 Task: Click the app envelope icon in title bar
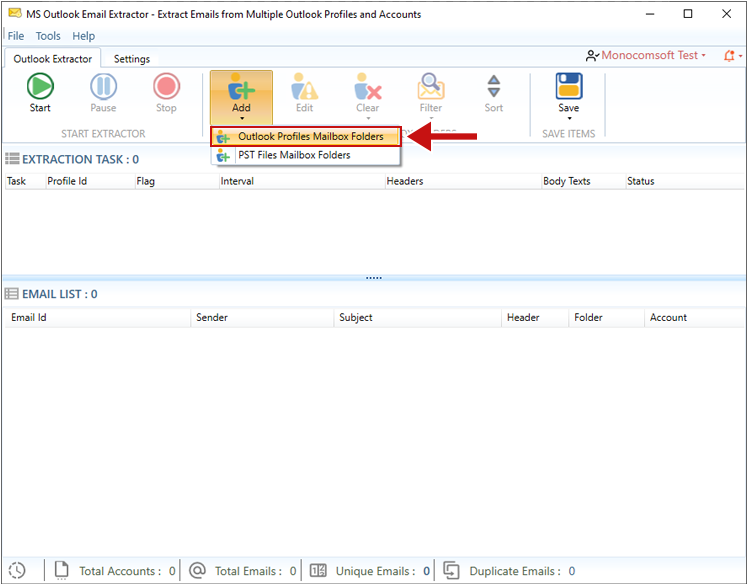coord(15,13)
